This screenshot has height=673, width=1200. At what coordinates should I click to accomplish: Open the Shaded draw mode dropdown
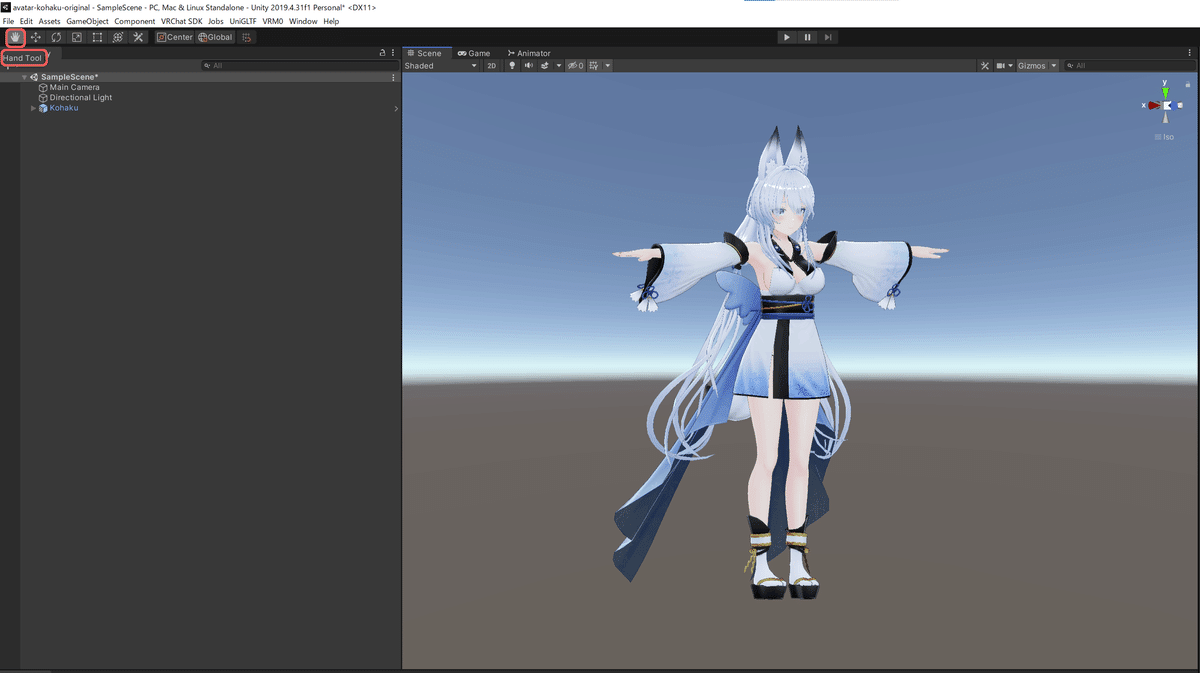[441, 66]
